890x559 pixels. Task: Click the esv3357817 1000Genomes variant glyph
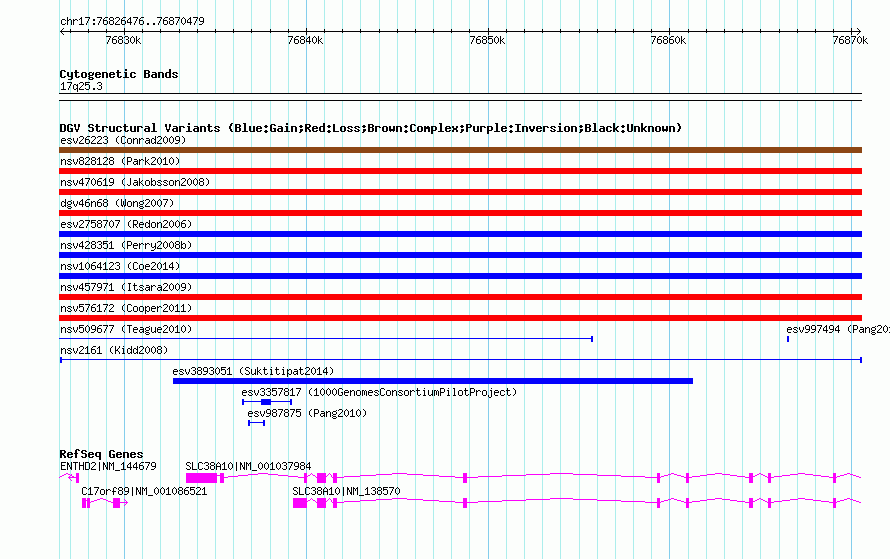pos(267,402)
